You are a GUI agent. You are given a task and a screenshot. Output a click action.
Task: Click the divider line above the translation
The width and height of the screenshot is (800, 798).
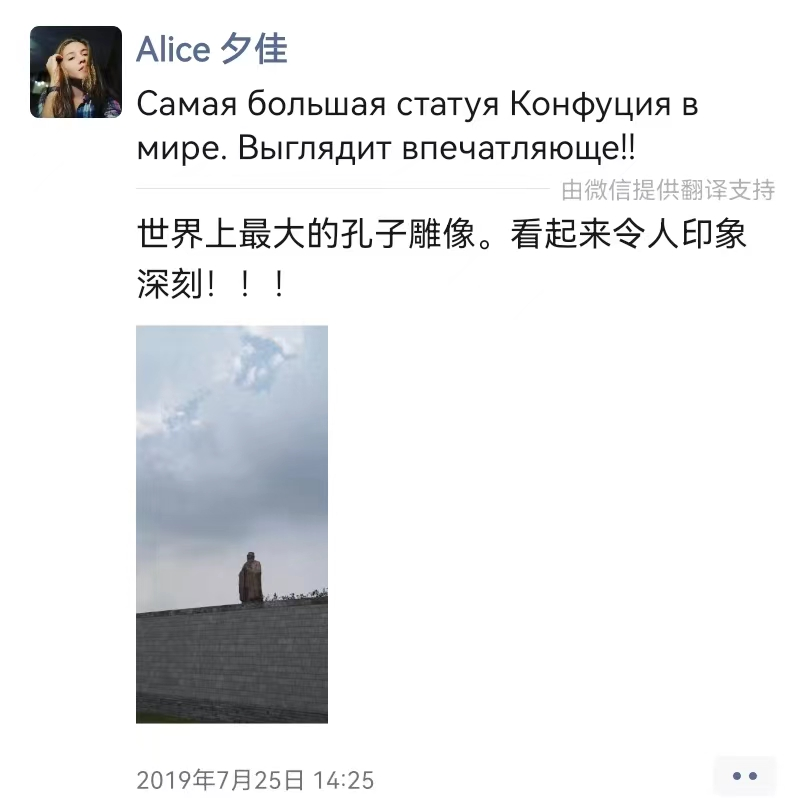pyautogui.click(x=342, y=188)
